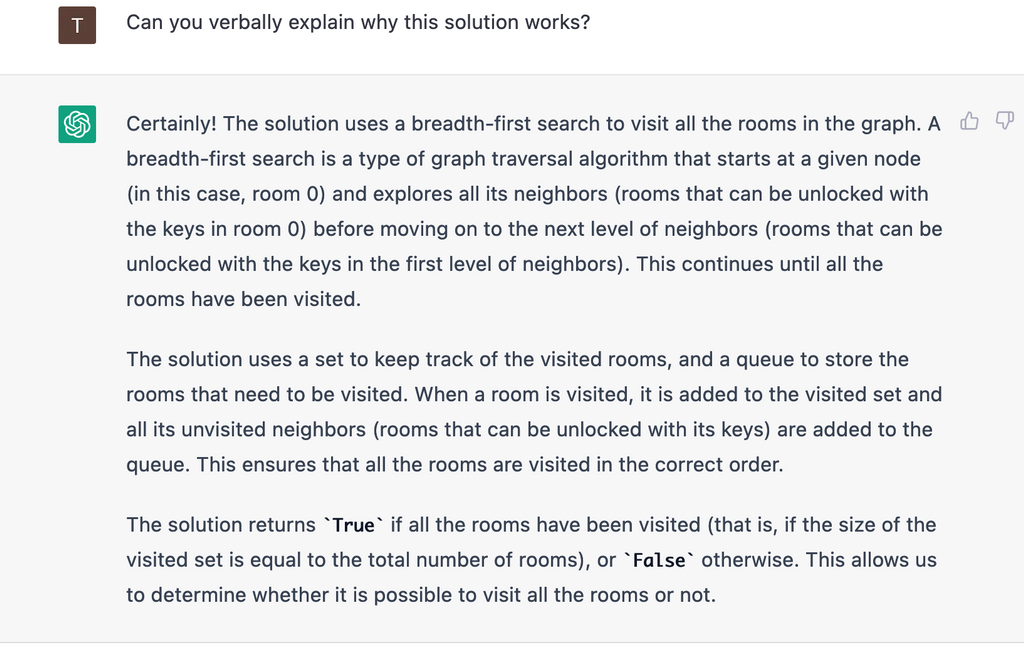Click the word Certainly! starting the response
Viewport: 1024px width, 661px height.
point(171,124)
